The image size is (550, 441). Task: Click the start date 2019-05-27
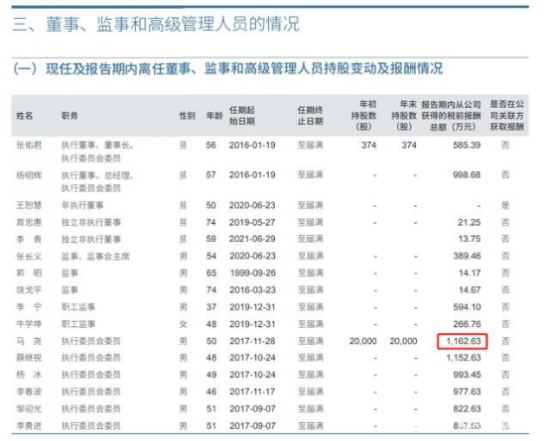[253, 222]
